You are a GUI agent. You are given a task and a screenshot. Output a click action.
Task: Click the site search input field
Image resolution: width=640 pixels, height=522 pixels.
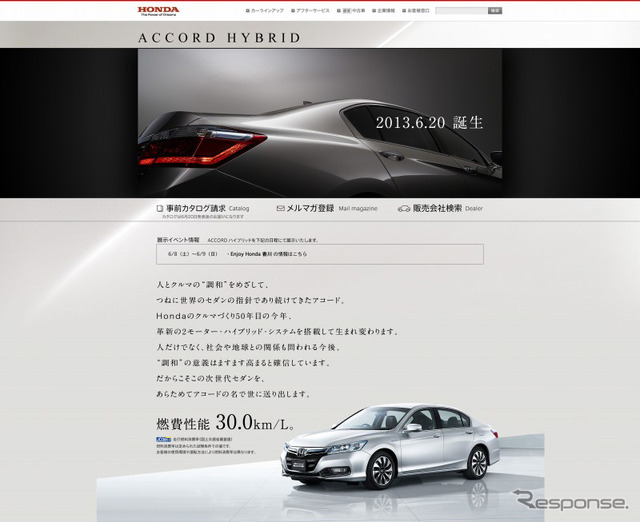(x=462, y=11)
